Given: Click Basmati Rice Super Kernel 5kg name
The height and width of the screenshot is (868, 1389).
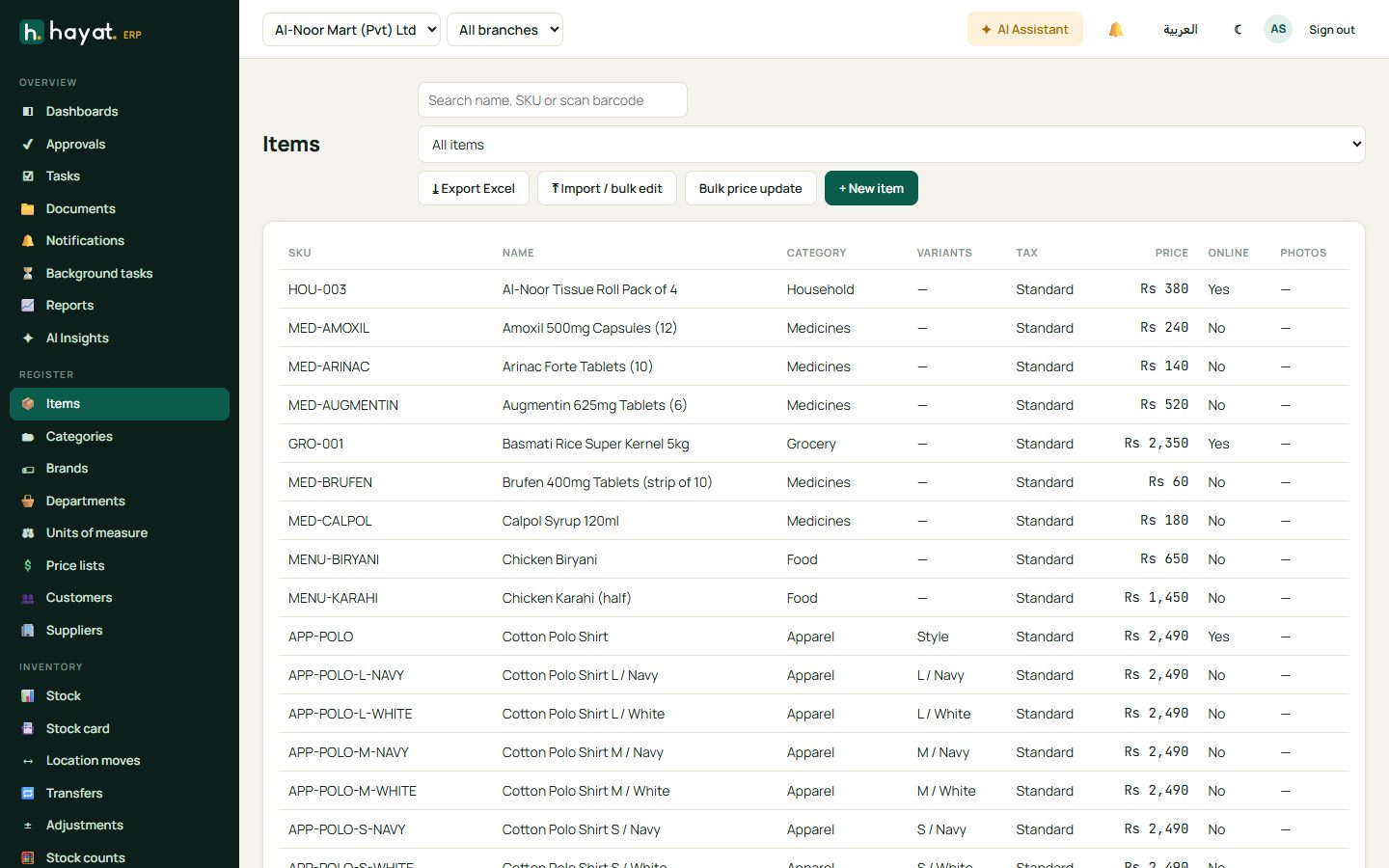Looking at the screenshot, I should pos(596,444).
